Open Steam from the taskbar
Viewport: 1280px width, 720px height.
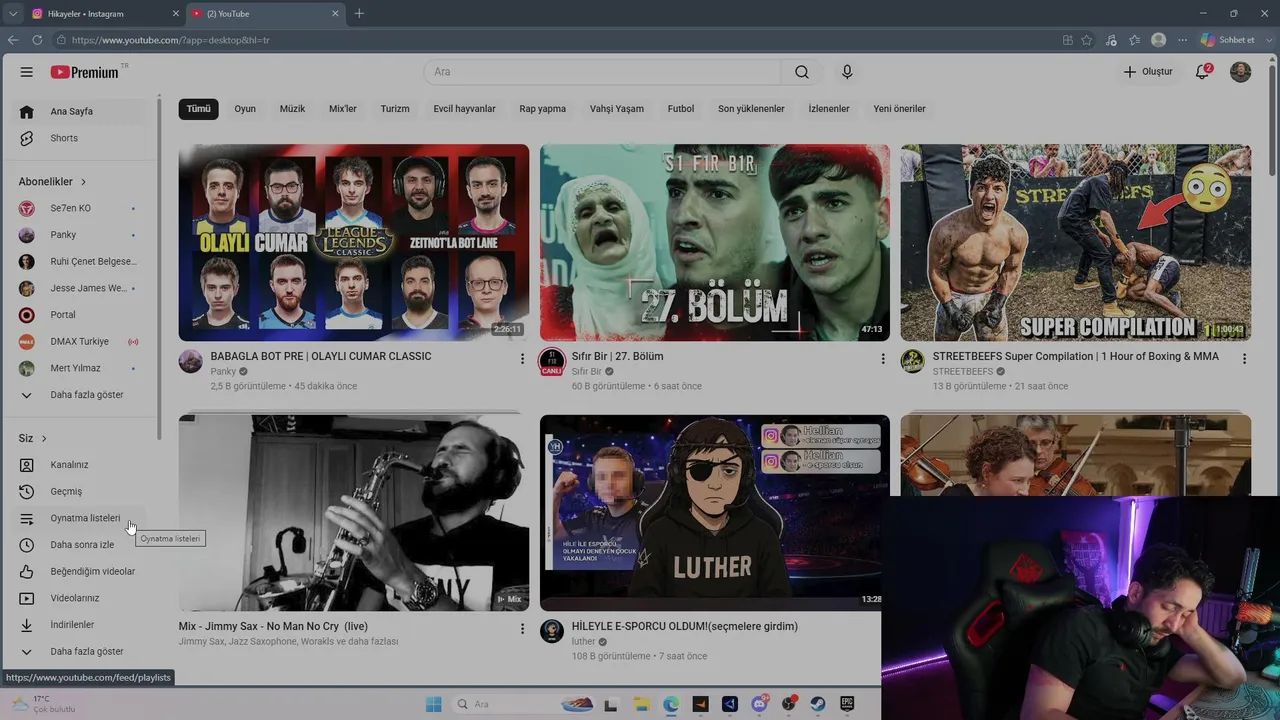click(x=818, y=704)
